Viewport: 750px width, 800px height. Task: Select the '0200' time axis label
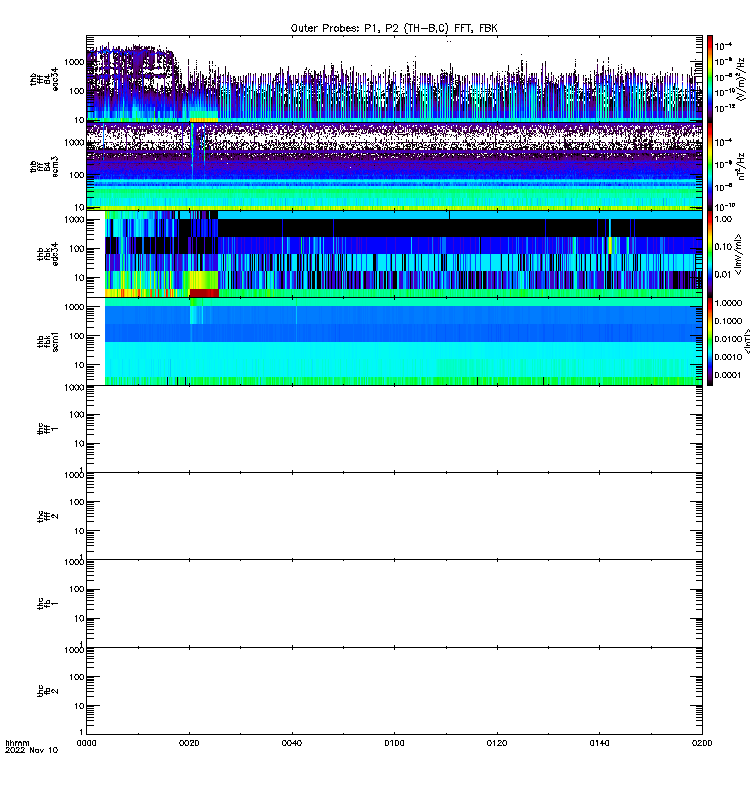coord(702,743)
